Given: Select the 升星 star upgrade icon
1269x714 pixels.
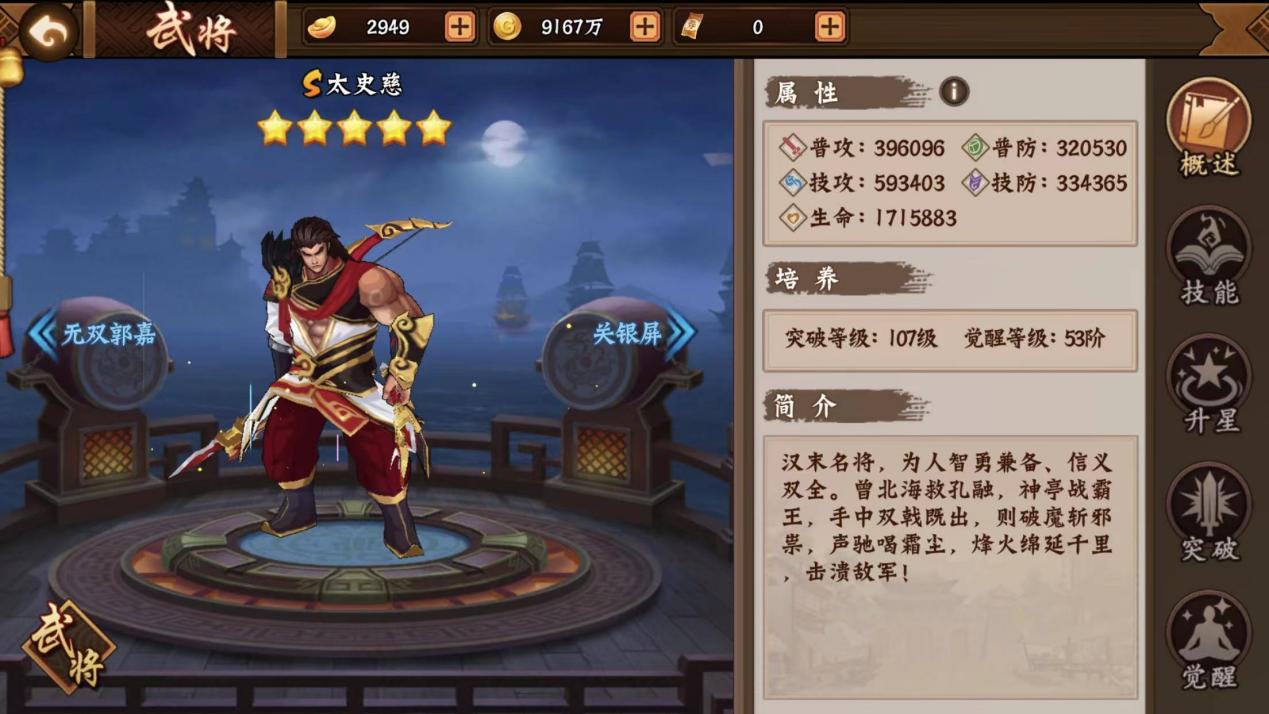Looking at the screenshot, I should click(x=1209, y=385).
